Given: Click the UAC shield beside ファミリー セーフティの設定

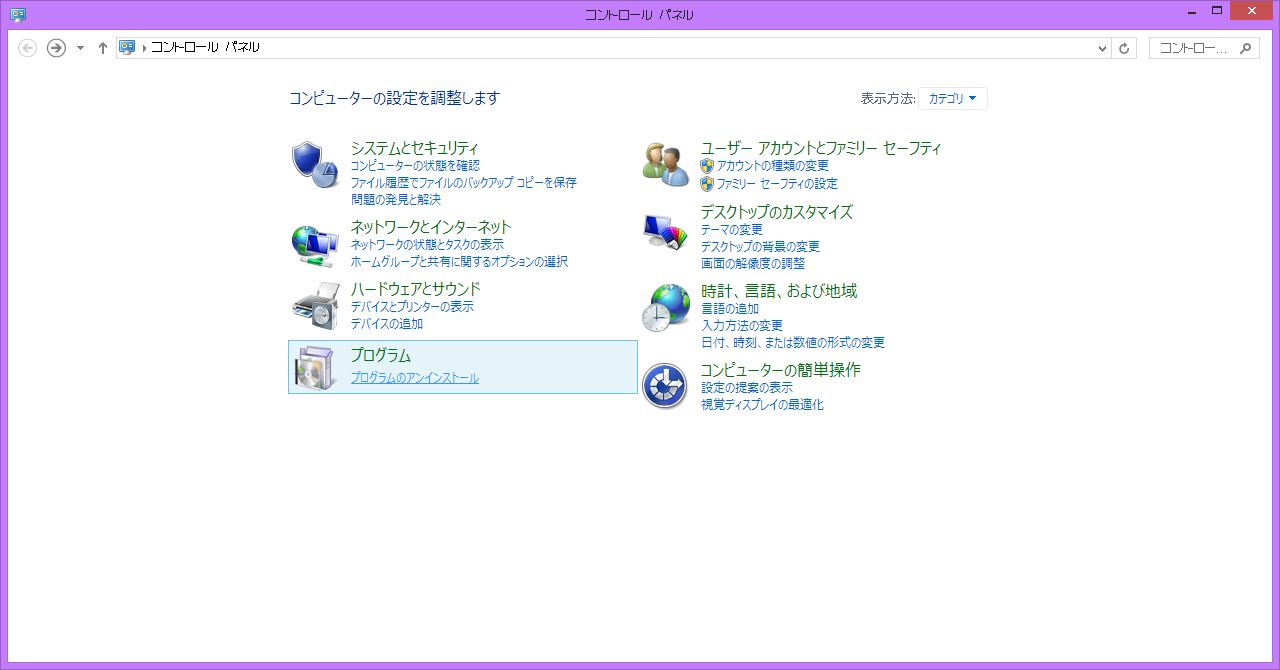Looking at the screenshot, I should tap(707, 184).
